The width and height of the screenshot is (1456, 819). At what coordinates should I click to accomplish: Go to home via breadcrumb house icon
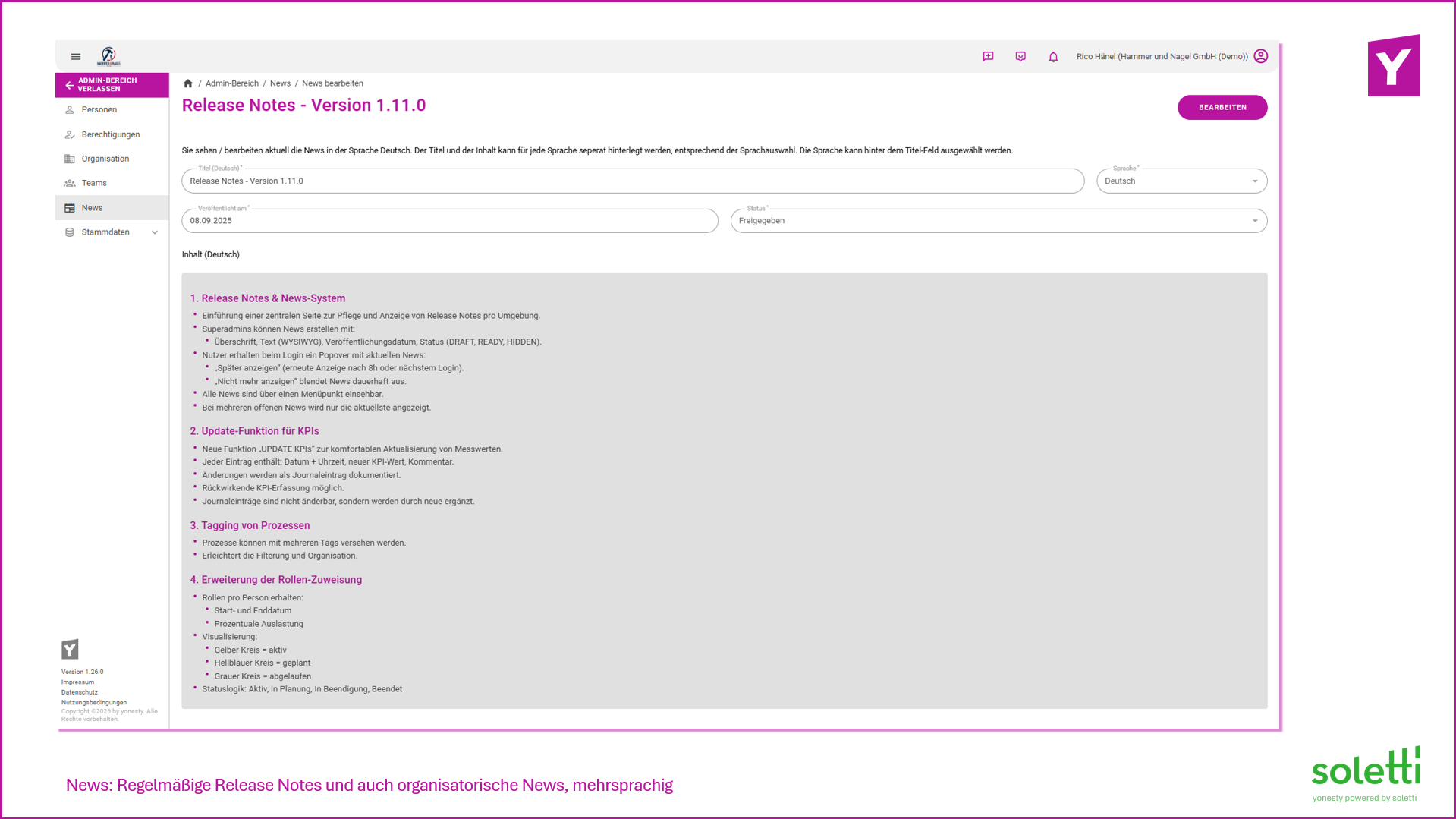[188, 83]
